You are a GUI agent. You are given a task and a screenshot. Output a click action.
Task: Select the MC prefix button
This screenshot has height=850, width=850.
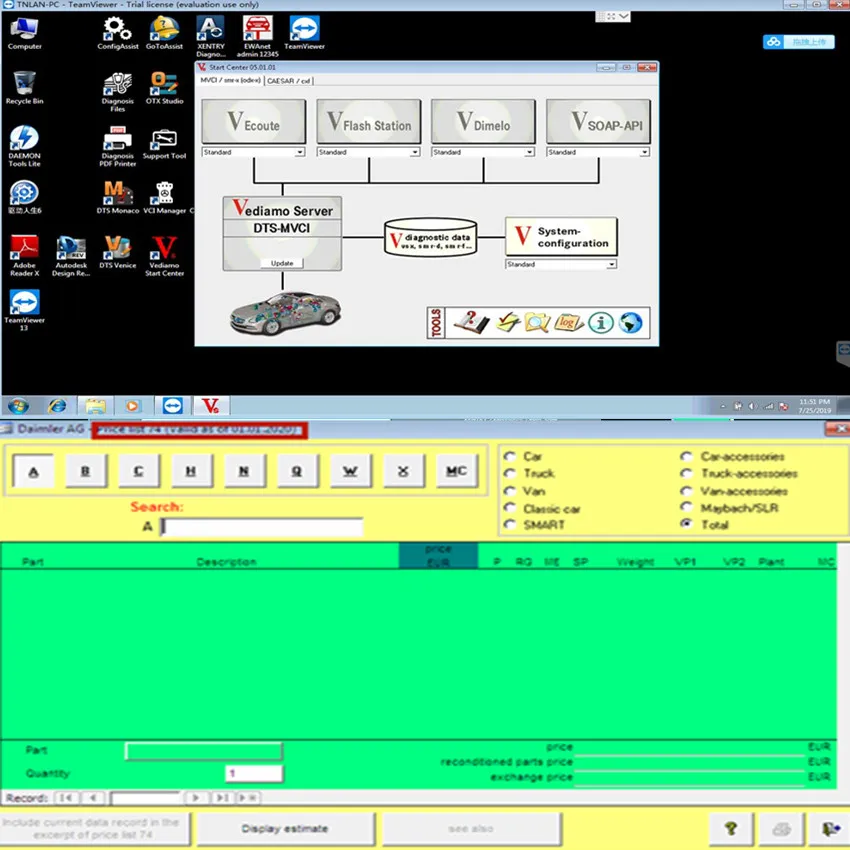pyautogui.click(x=456, y=471)
